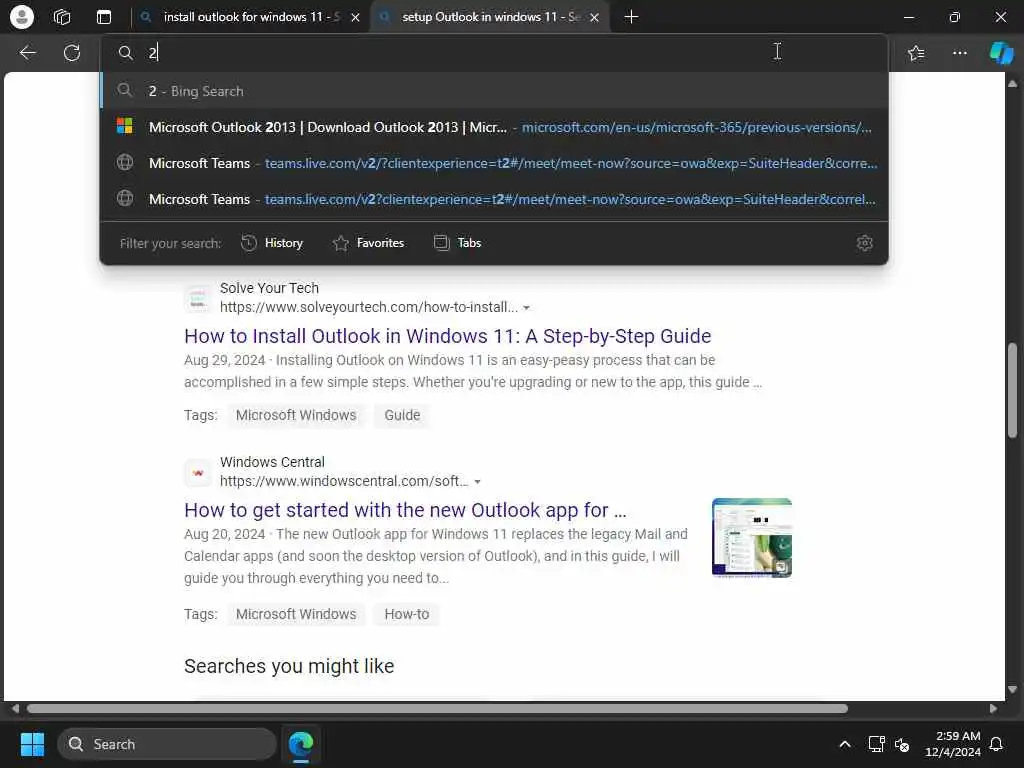
Task: Open the notifications bell icon
Action: (x=997, y=744)
